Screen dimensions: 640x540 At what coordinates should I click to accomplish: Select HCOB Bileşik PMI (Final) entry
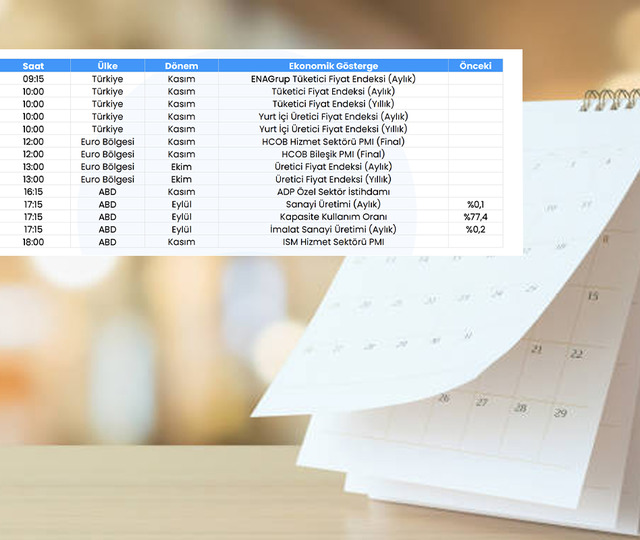click(333, 155)
